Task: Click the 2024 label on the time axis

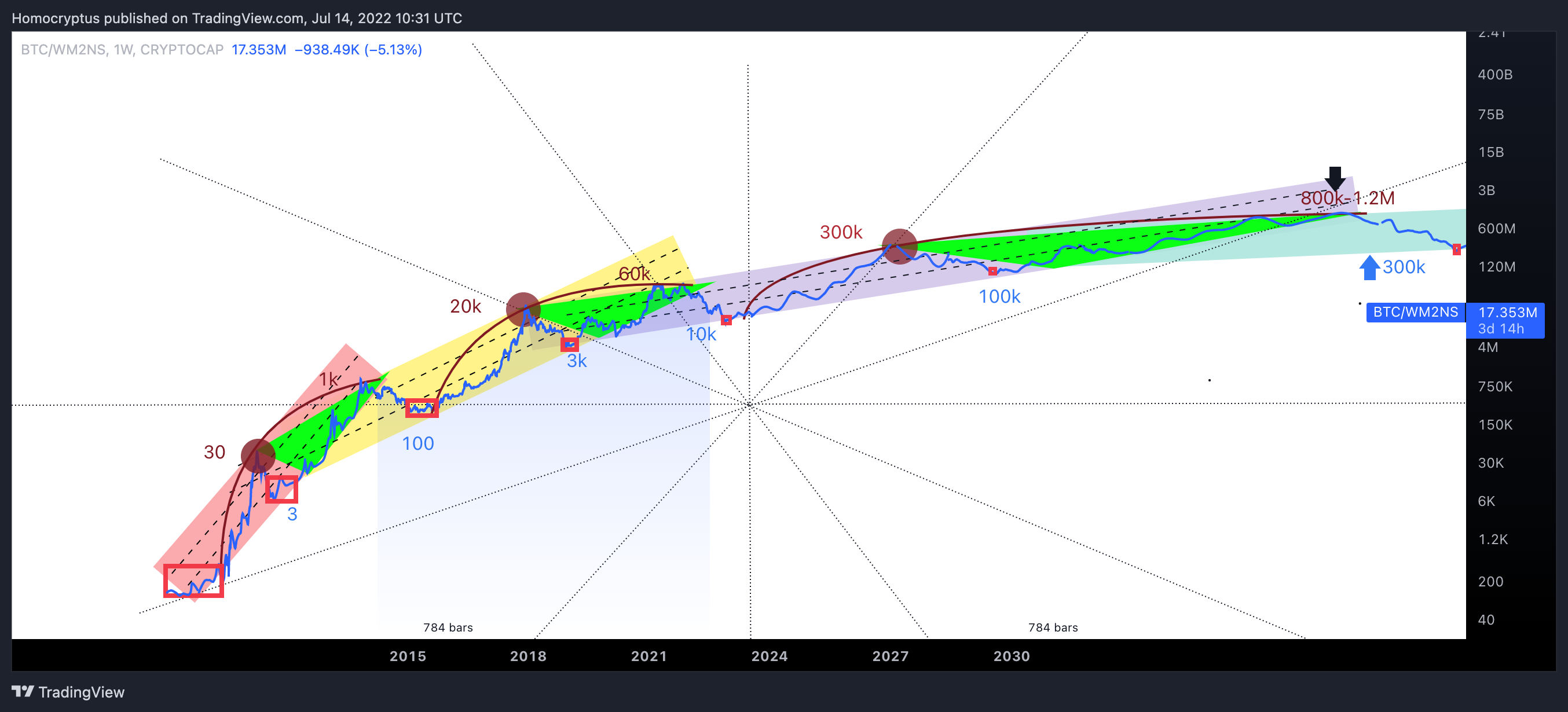Action: click(770, 656)
